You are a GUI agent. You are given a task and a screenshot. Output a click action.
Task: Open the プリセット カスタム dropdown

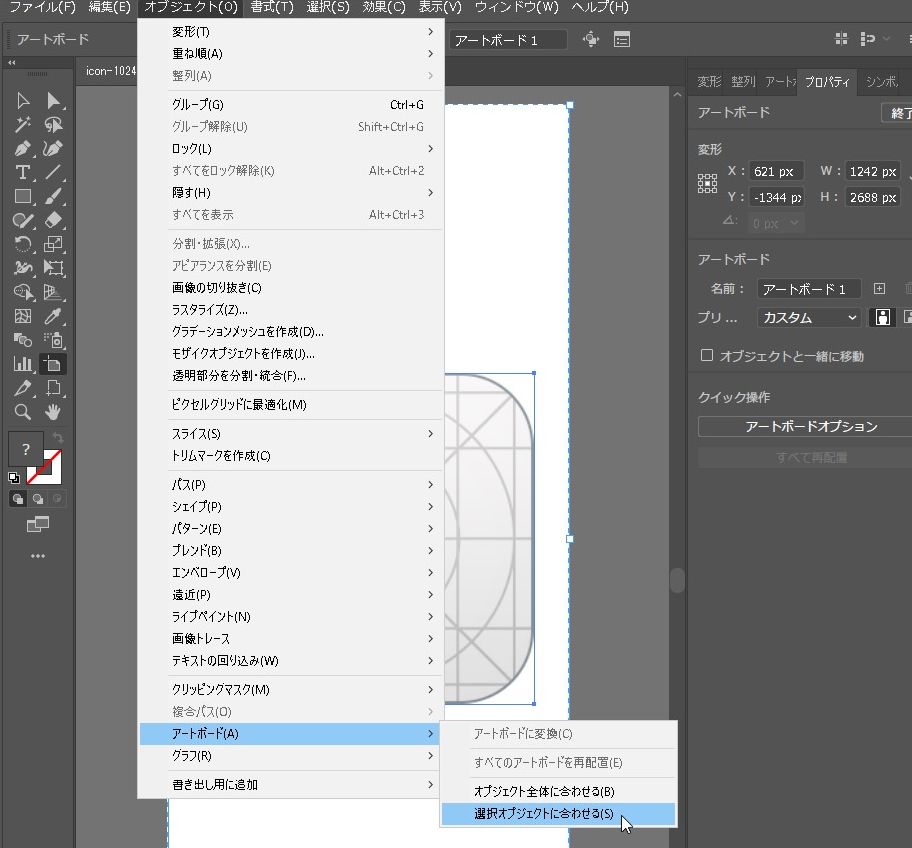tap(808, 317)
